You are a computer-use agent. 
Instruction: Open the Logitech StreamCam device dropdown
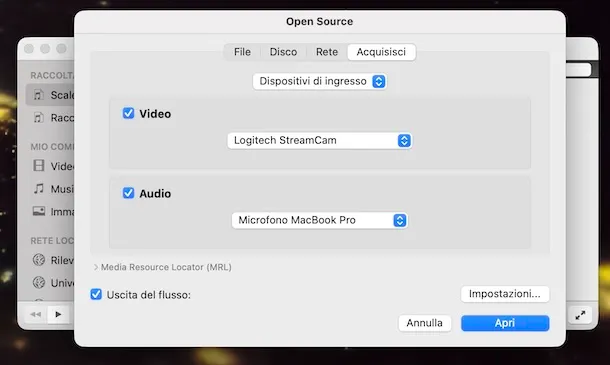coord(319,140)
